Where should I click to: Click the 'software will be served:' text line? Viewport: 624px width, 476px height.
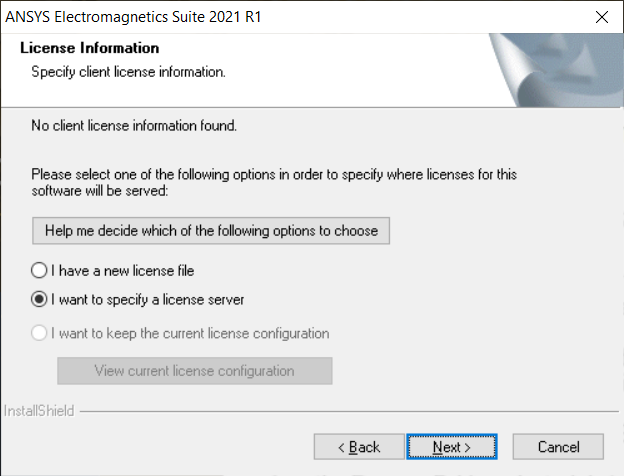pos(99,191)
